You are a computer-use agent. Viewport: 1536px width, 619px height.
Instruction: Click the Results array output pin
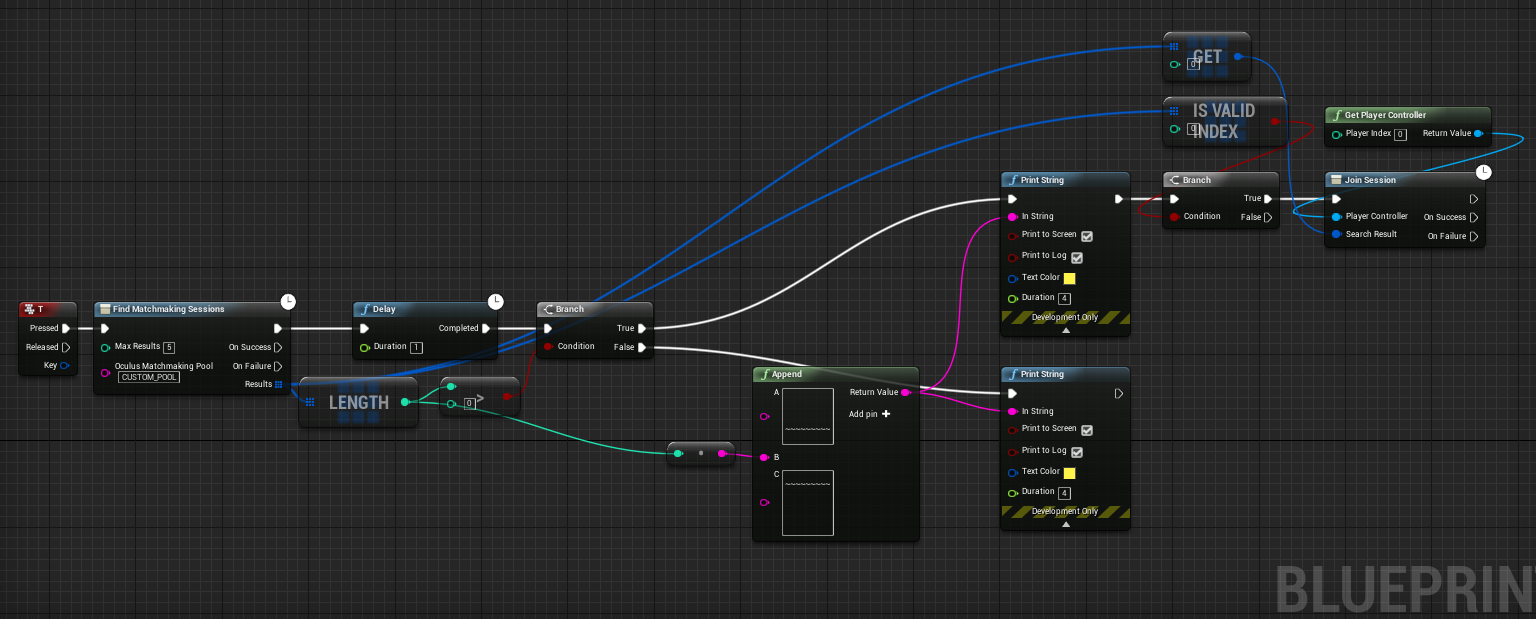click(278, 384)
